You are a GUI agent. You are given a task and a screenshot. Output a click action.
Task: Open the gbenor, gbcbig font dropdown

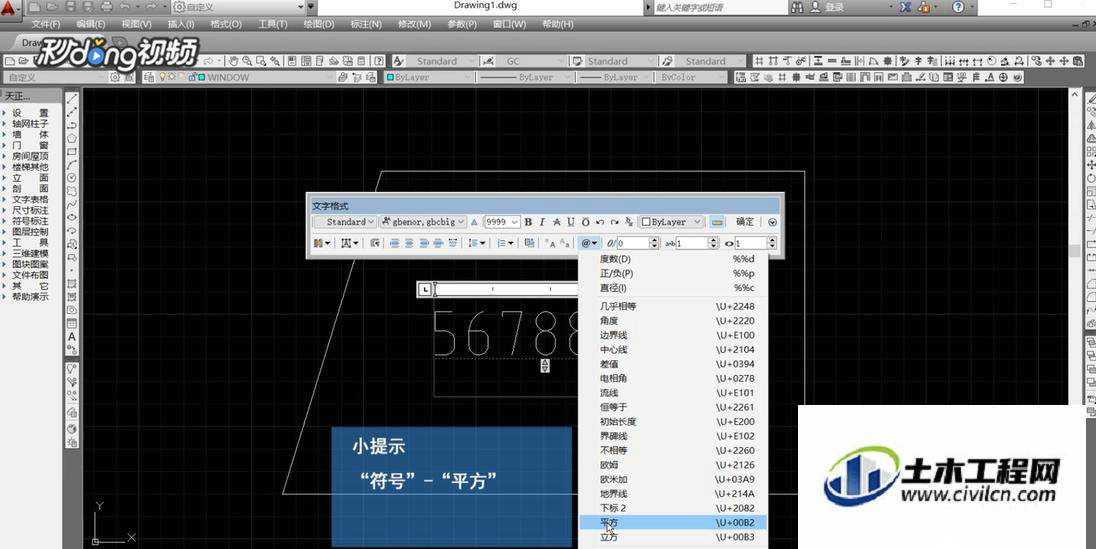(424, 222)
